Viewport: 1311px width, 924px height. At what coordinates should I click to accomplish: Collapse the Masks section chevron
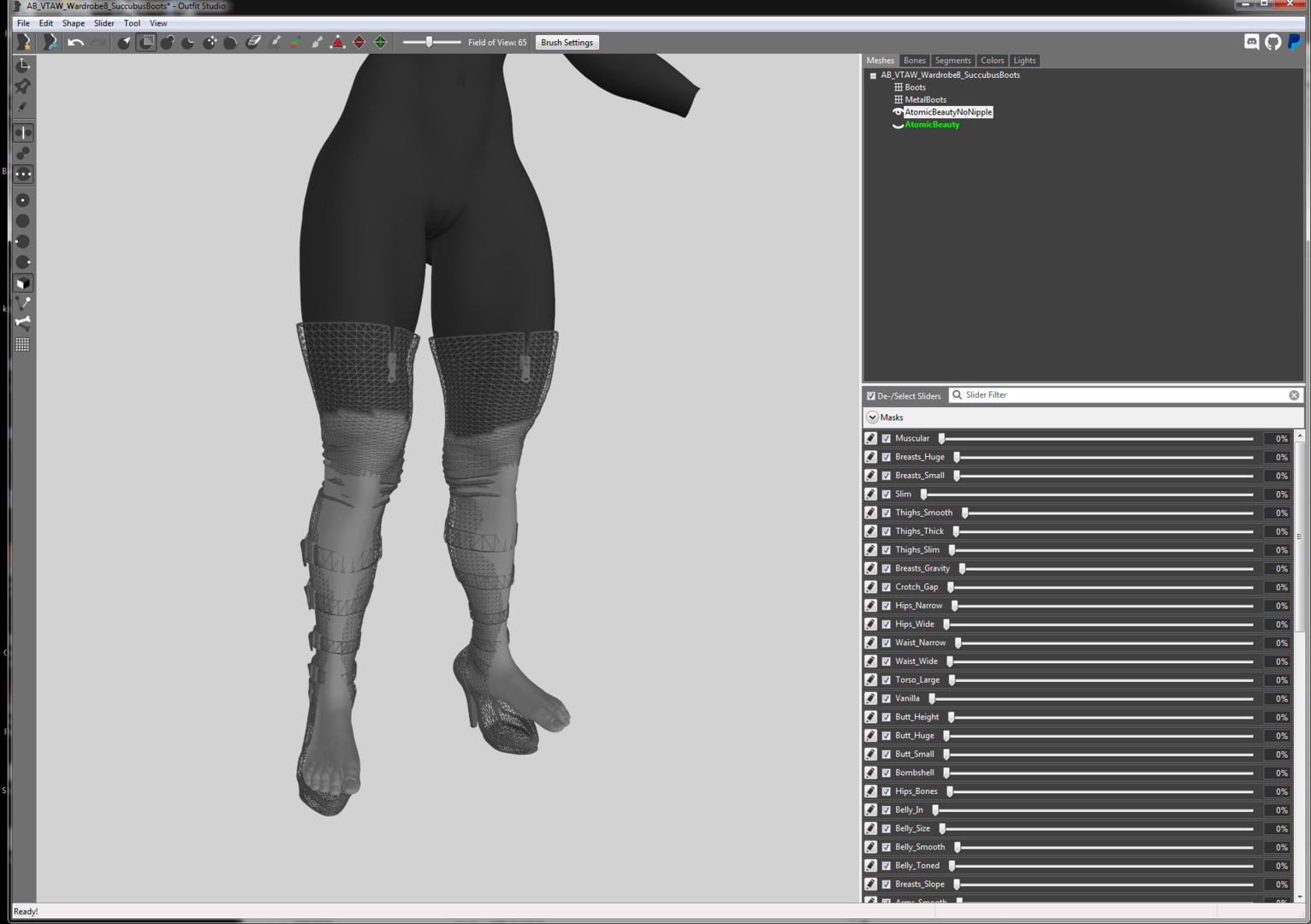pyautogui.click(x=872, y=418)
